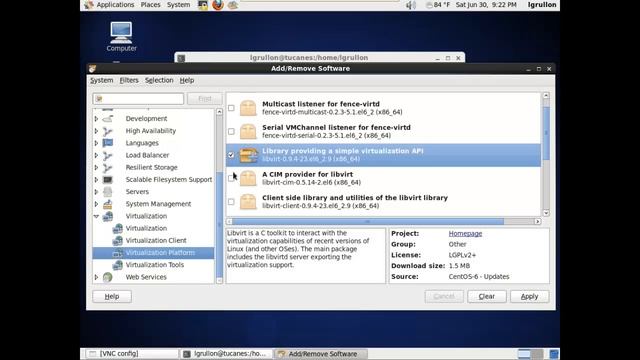Check the libvirt-client package checkbox
640x360 pixels.
click(x=231, y=202)
